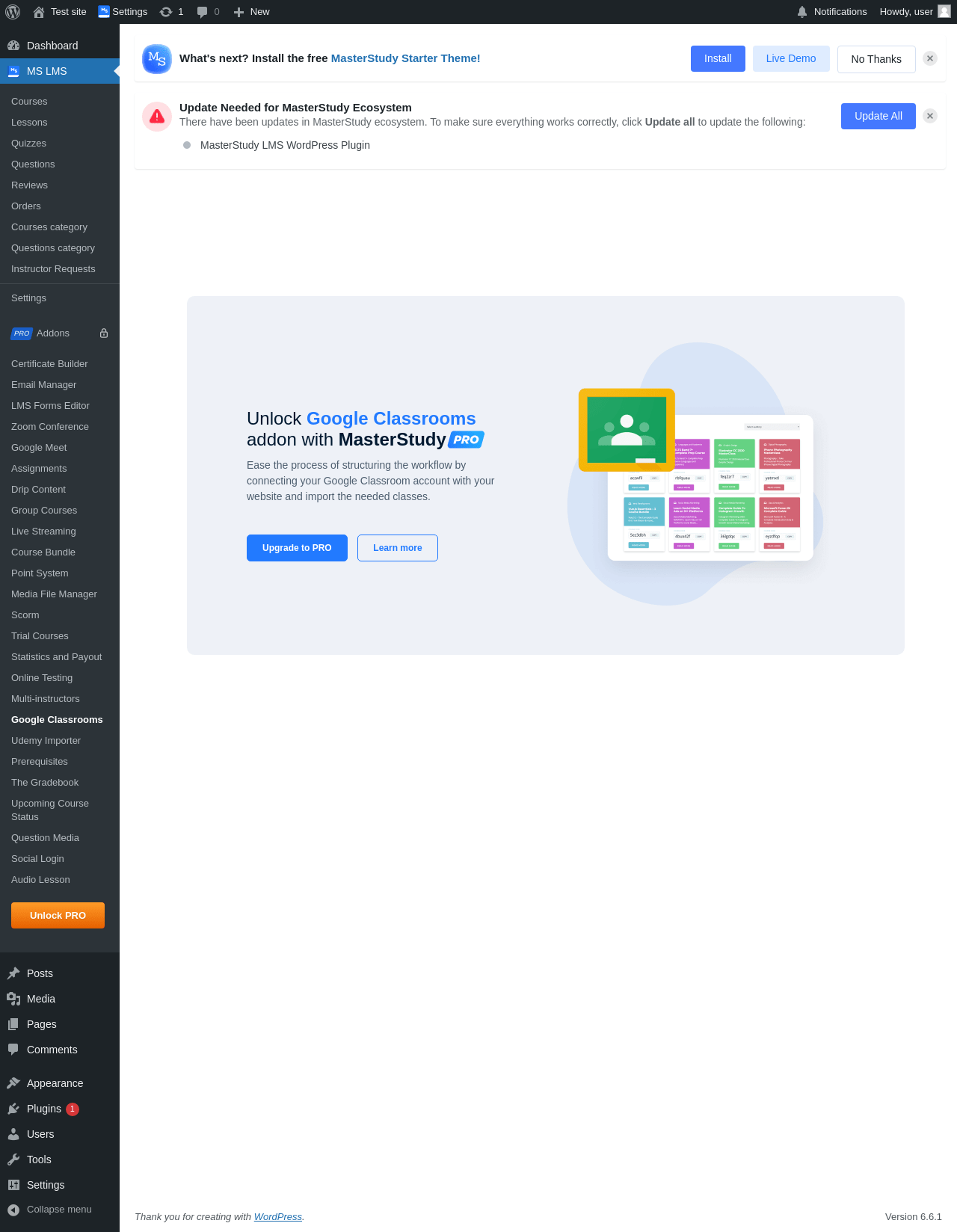
Task: Click the New plus icon
Action: coord(239,12)
